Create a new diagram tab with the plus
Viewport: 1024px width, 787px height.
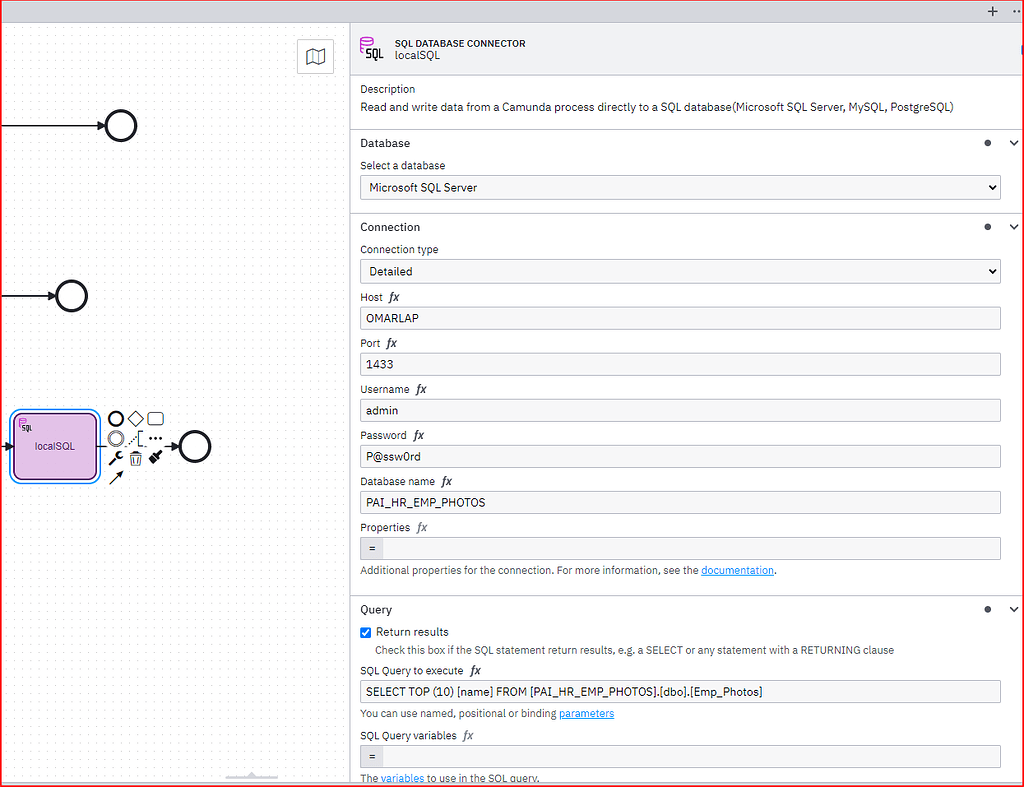click(x=992, y=11)
